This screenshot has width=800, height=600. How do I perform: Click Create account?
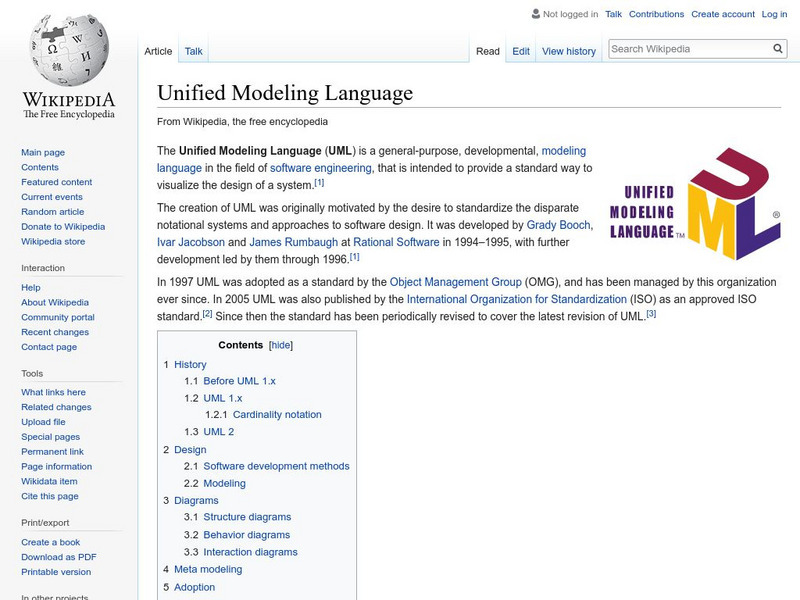[x=722, y=14]
